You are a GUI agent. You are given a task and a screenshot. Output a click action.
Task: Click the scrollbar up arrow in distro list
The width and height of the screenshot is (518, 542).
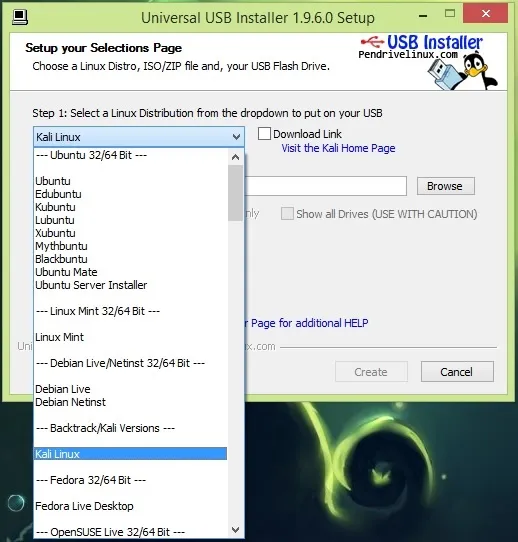(235, 157)
